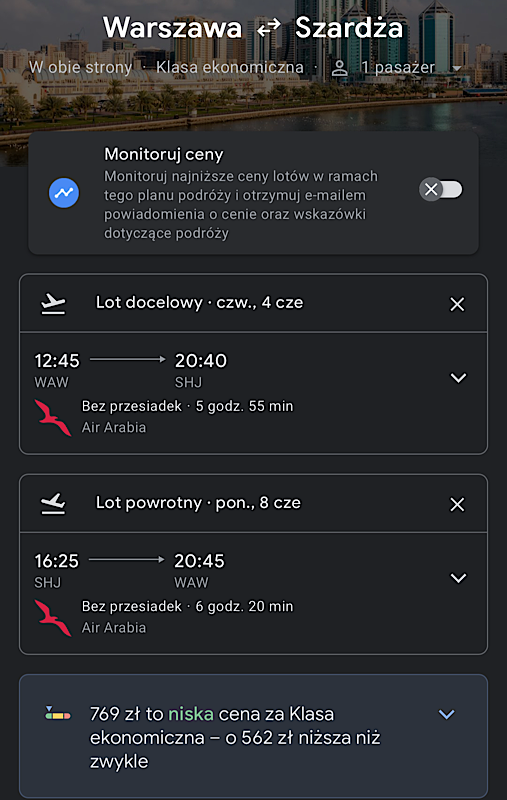Click the price level gauge icon
The image size is (507, 800).
tap(58, 713)
